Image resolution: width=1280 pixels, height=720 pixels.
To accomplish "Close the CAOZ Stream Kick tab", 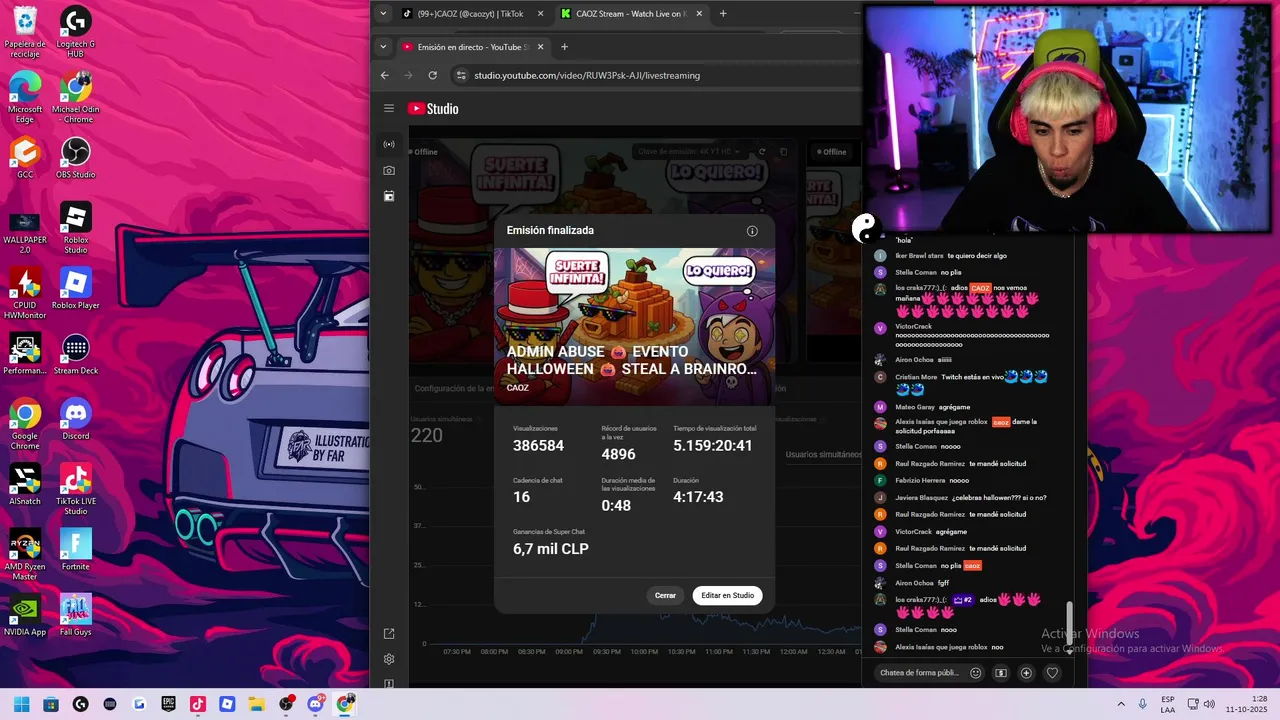I will point(699,14).
